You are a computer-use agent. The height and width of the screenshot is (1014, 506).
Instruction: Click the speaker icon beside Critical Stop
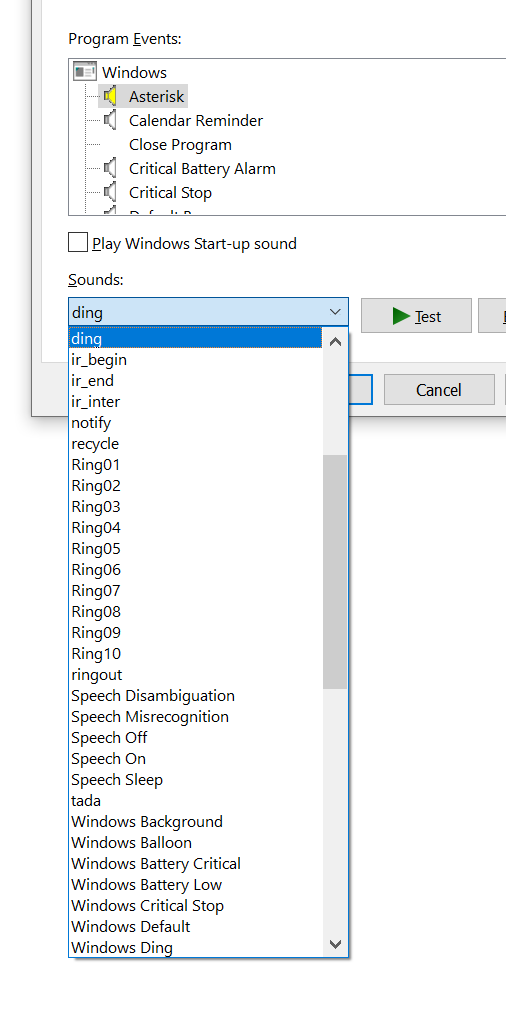(110, 193)
